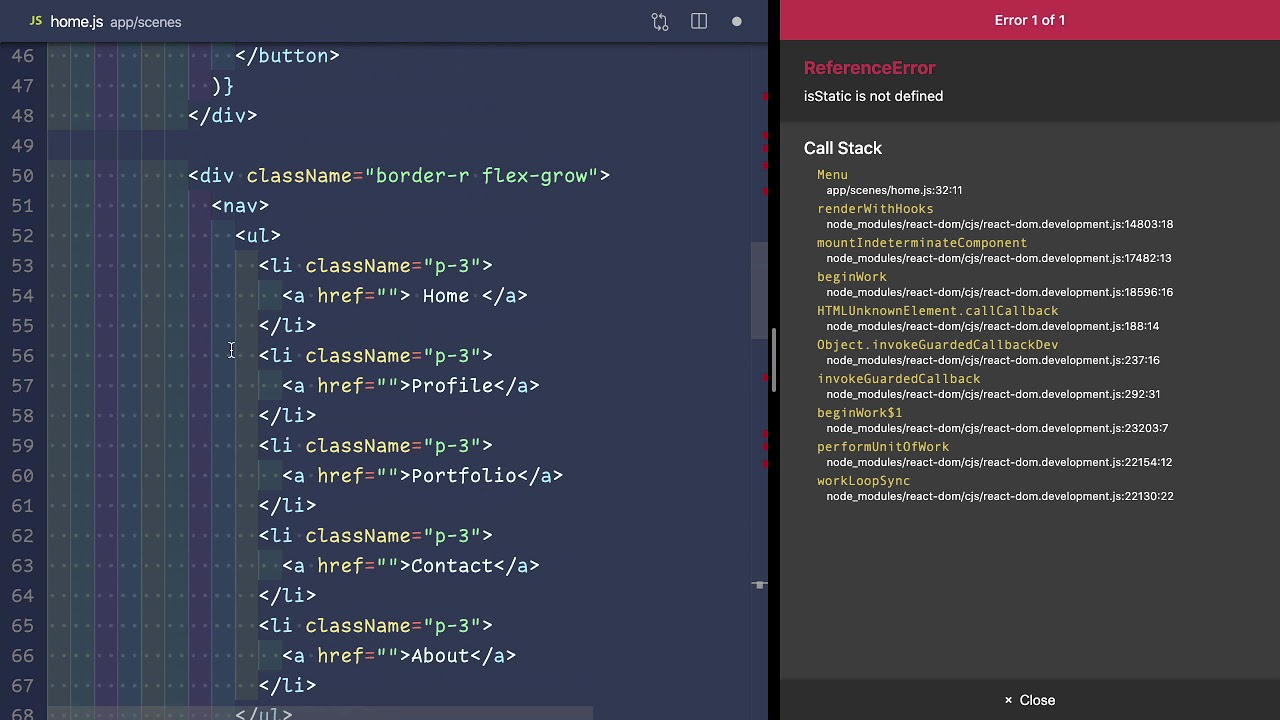Select the JS file icon on home.js tab

[36, 21]
